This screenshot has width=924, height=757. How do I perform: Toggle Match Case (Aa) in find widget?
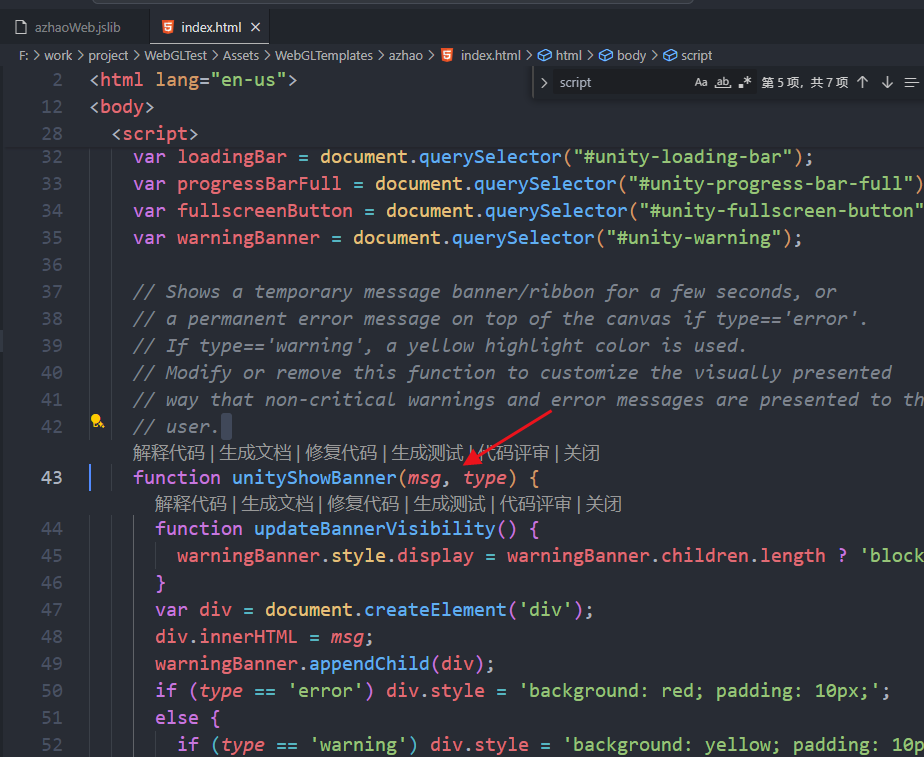[x=701, y=82]
